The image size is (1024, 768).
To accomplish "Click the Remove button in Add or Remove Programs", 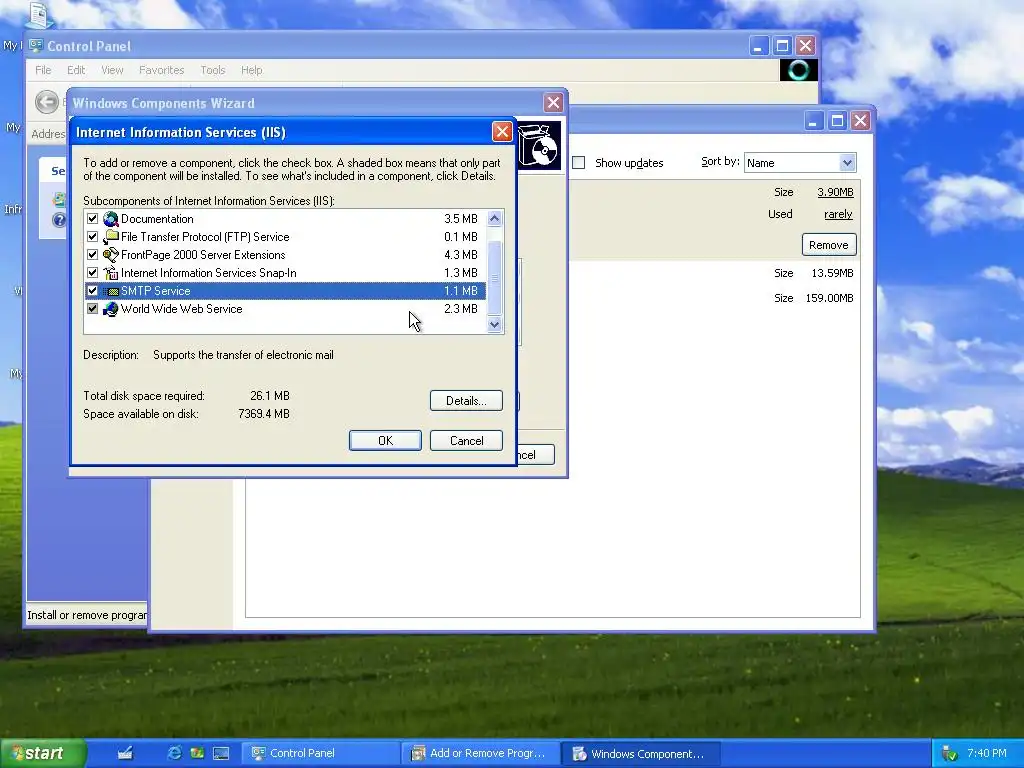I will click(x=829, y=245).
